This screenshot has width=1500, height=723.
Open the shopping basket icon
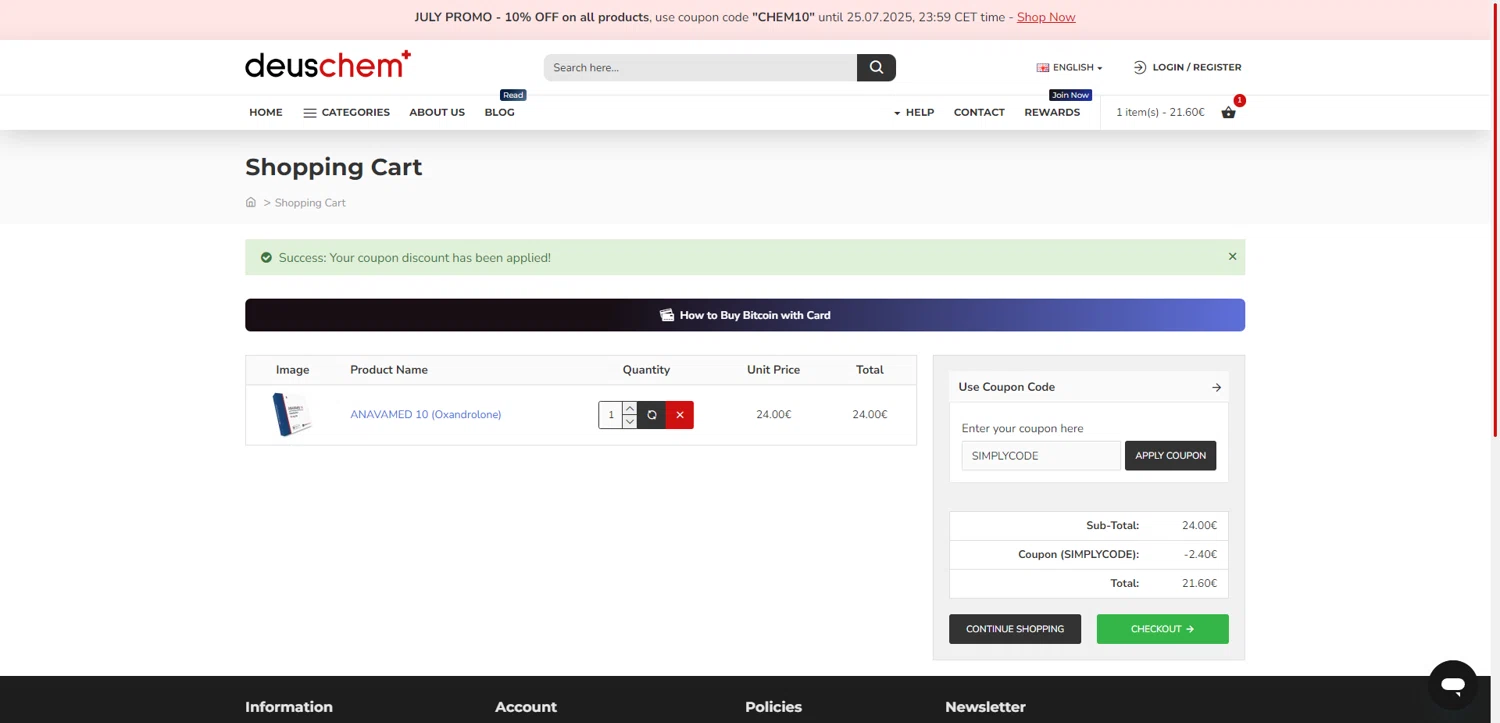[x=1228, y=112]
